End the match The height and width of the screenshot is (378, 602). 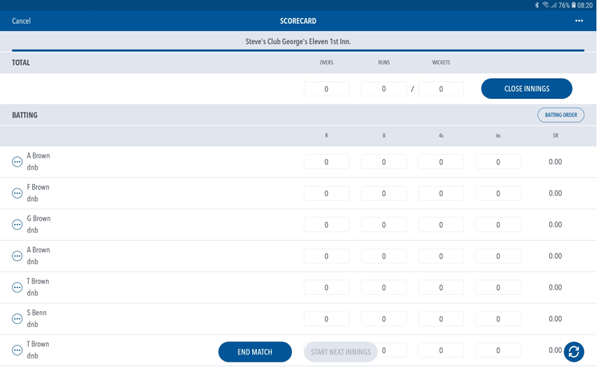tap(255, 352)
